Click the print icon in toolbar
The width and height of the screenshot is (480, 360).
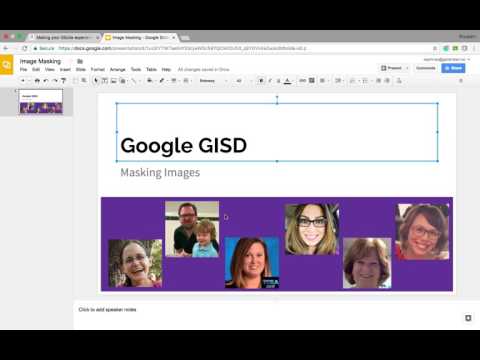coord(37,81)
